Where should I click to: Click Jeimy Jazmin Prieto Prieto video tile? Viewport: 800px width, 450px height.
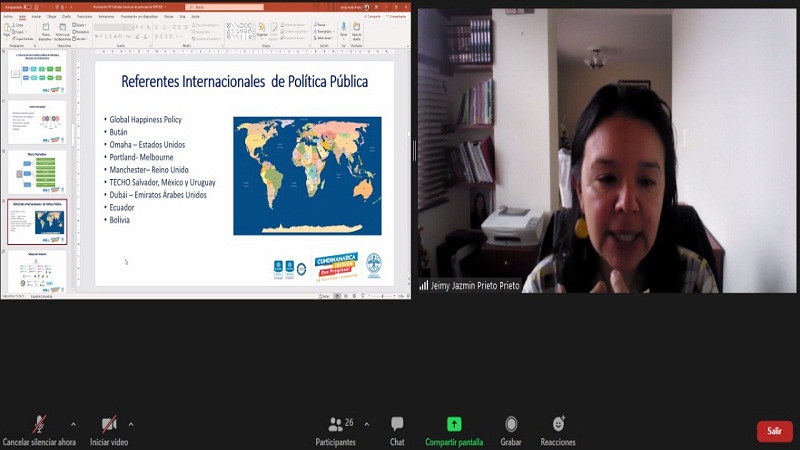[607, 151]
